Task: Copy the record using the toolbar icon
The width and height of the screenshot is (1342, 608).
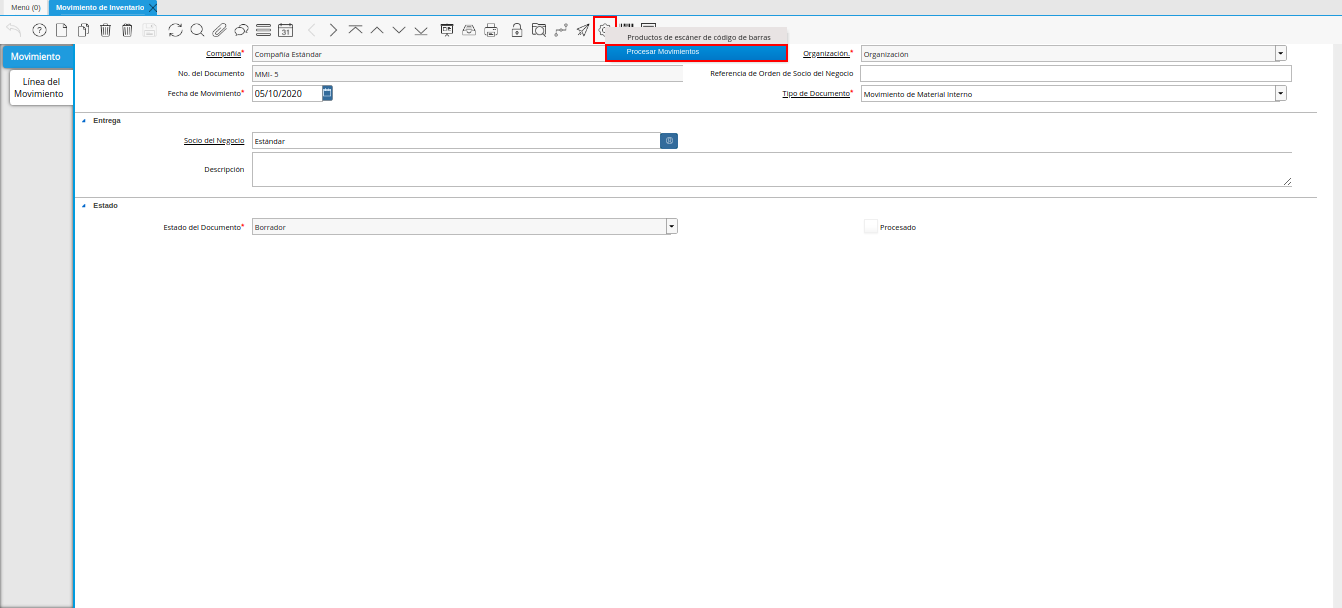Action: tap(84, 30)
